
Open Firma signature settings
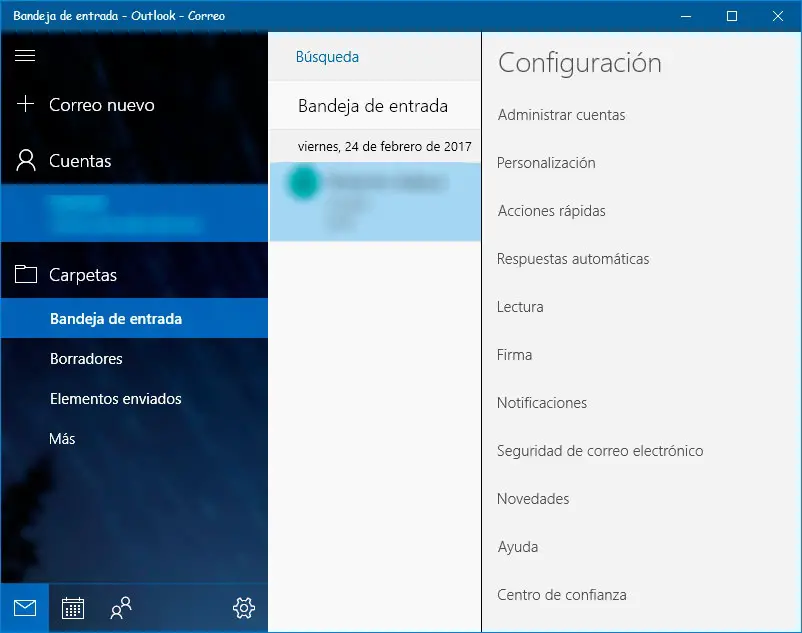(514, 355)
